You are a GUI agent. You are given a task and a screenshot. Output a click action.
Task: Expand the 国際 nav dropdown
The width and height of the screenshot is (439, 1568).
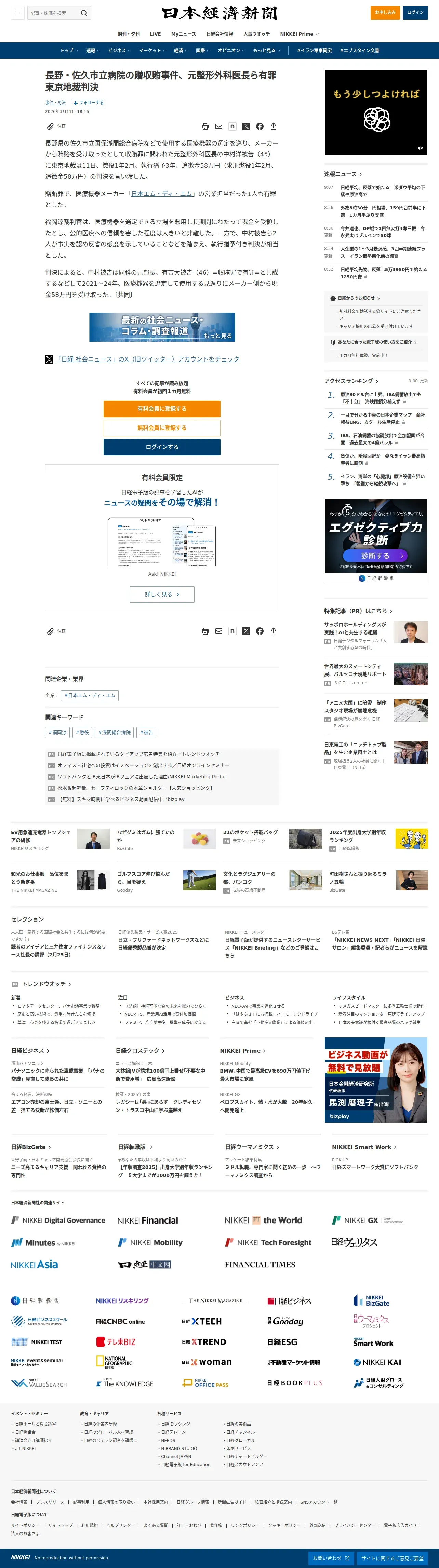203,51
